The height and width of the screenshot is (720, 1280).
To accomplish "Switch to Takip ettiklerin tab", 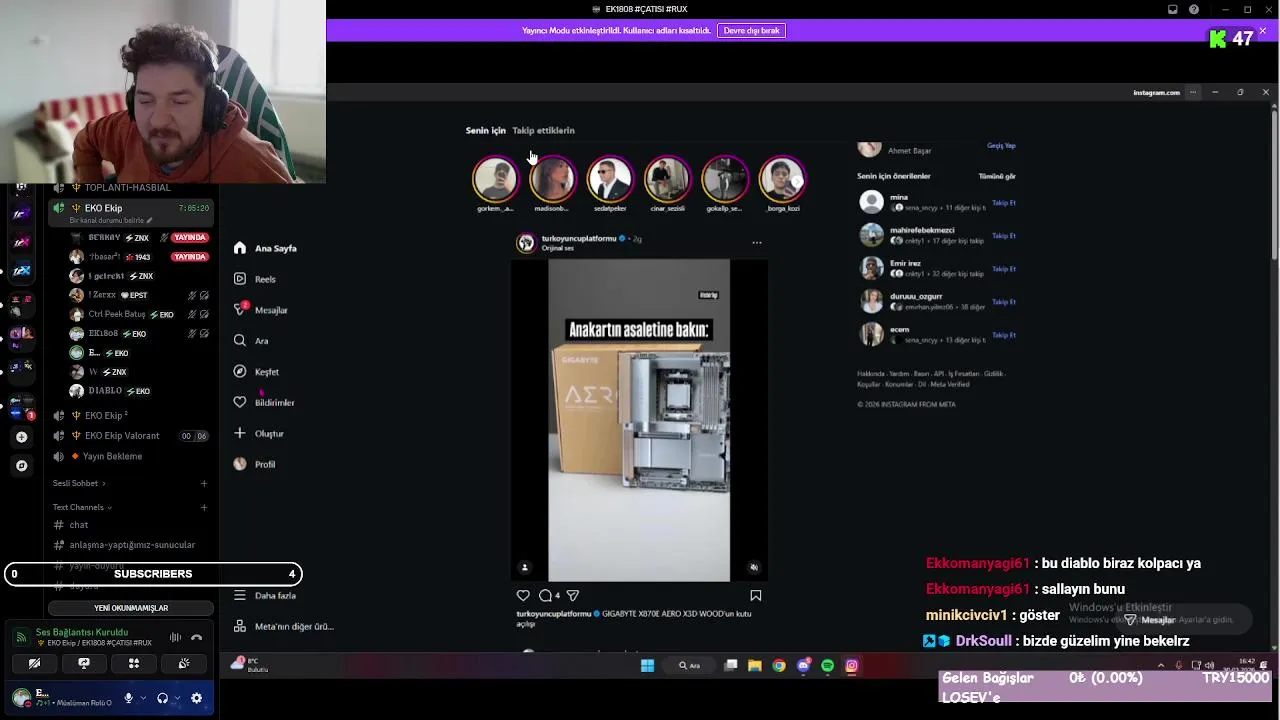I will click(543, 130).
